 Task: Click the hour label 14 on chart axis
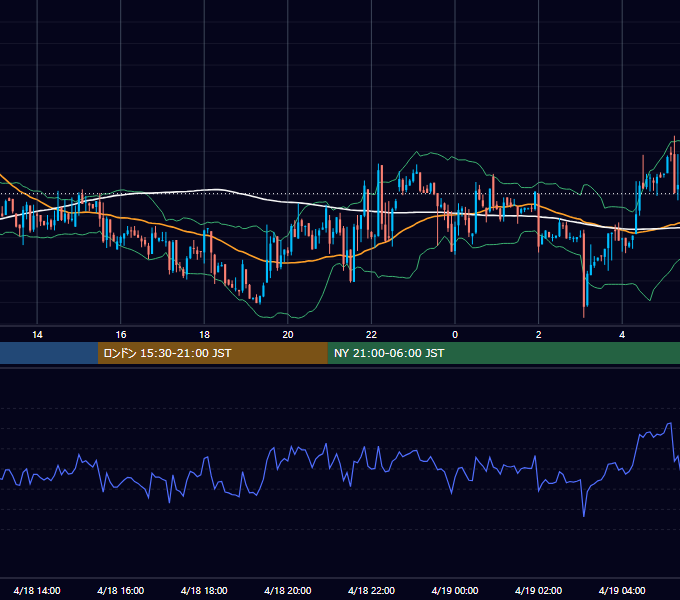tap(37, 335)
